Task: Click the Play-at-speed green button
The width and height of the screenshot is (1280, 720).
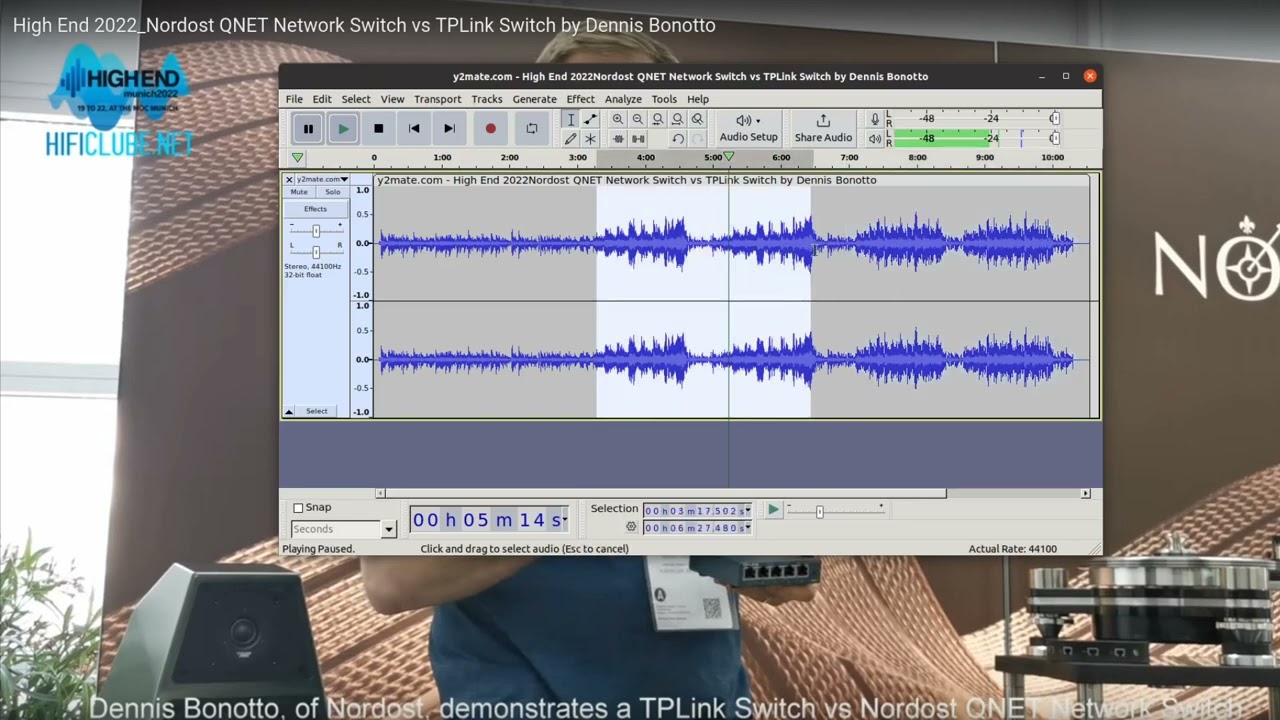Action: pyautogui.click(x=773, y=509)
